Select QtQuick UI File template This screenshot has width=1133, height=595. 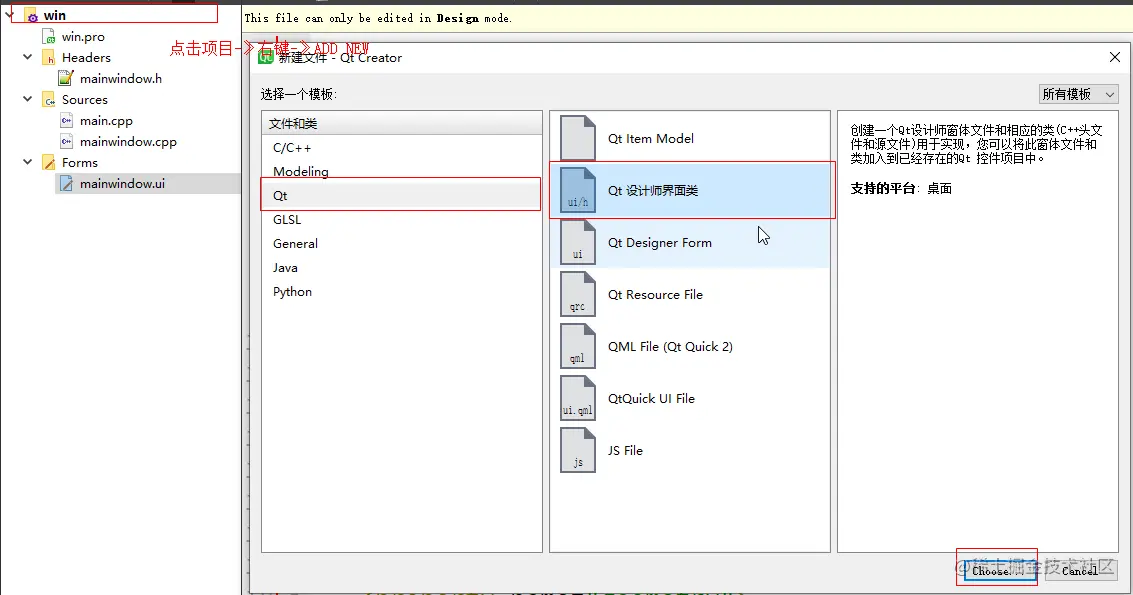coord(690,398)
